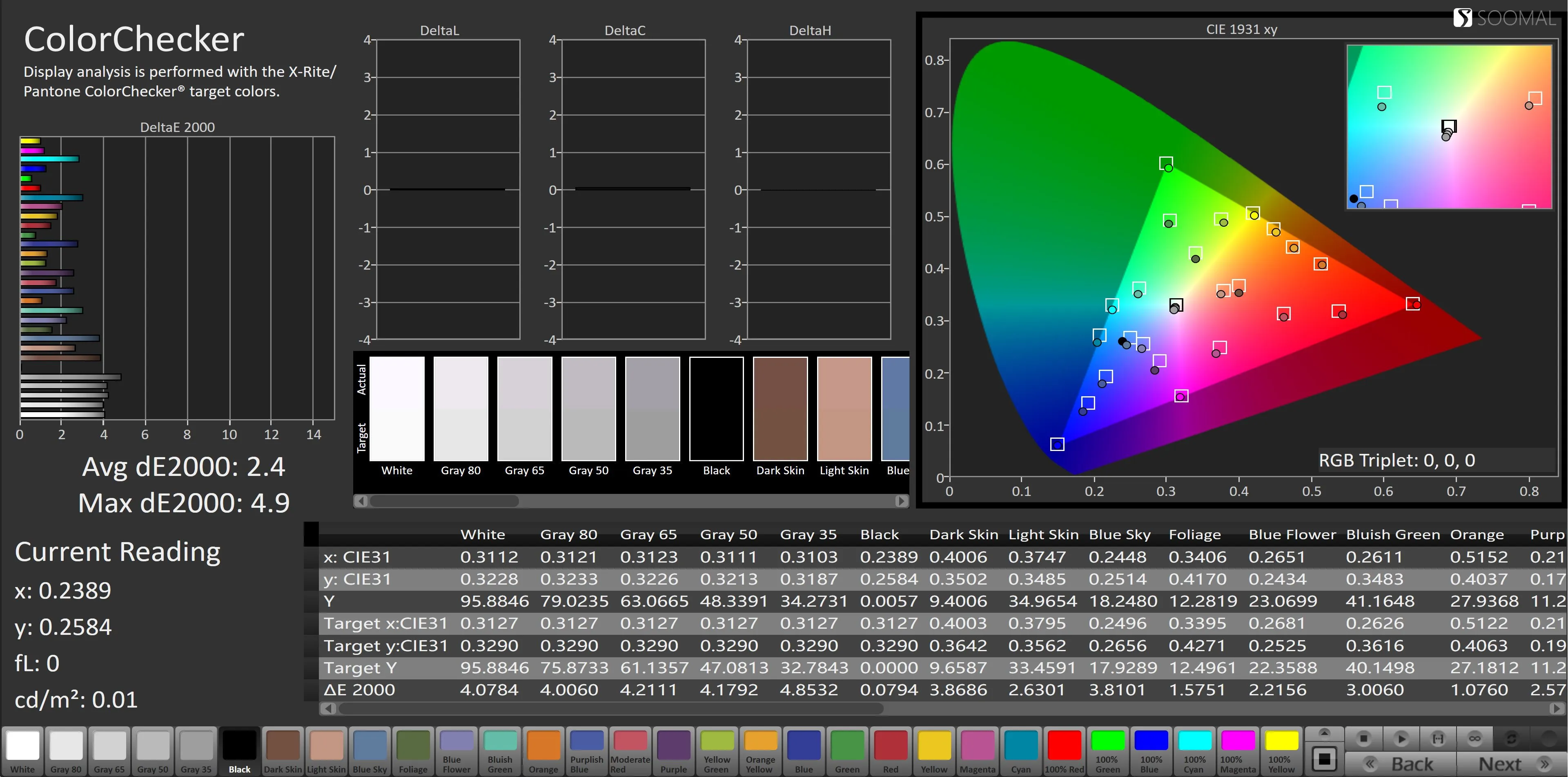Image resolution: width=1568 pixels, height=777 pixels.
Task: Select the Gray 35 swatch in the bottom strip
Action: (x=196, y=751)
